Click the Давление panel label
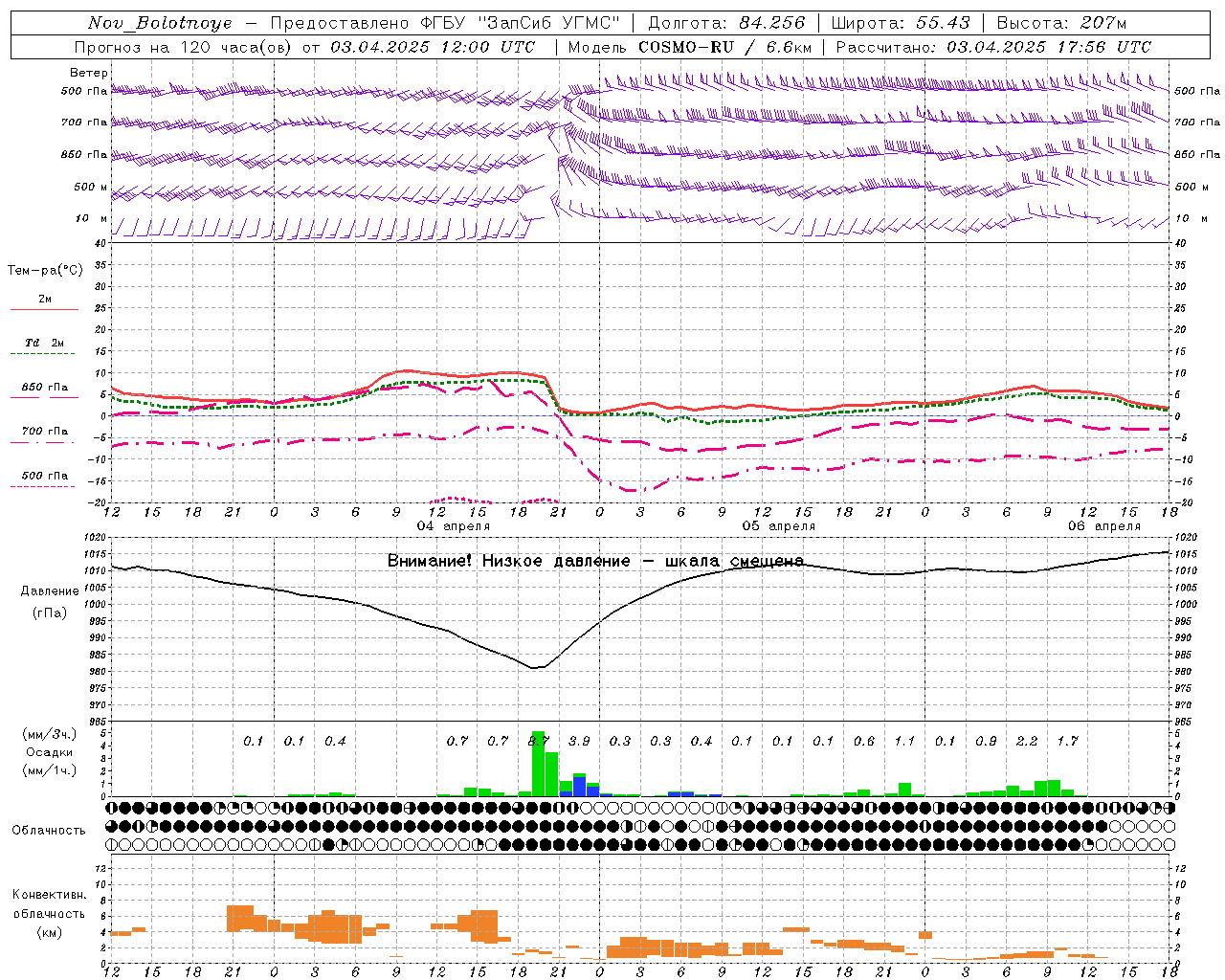Image resolution: width=1225 pixels, height=980 pixels. tap(50, 591)
